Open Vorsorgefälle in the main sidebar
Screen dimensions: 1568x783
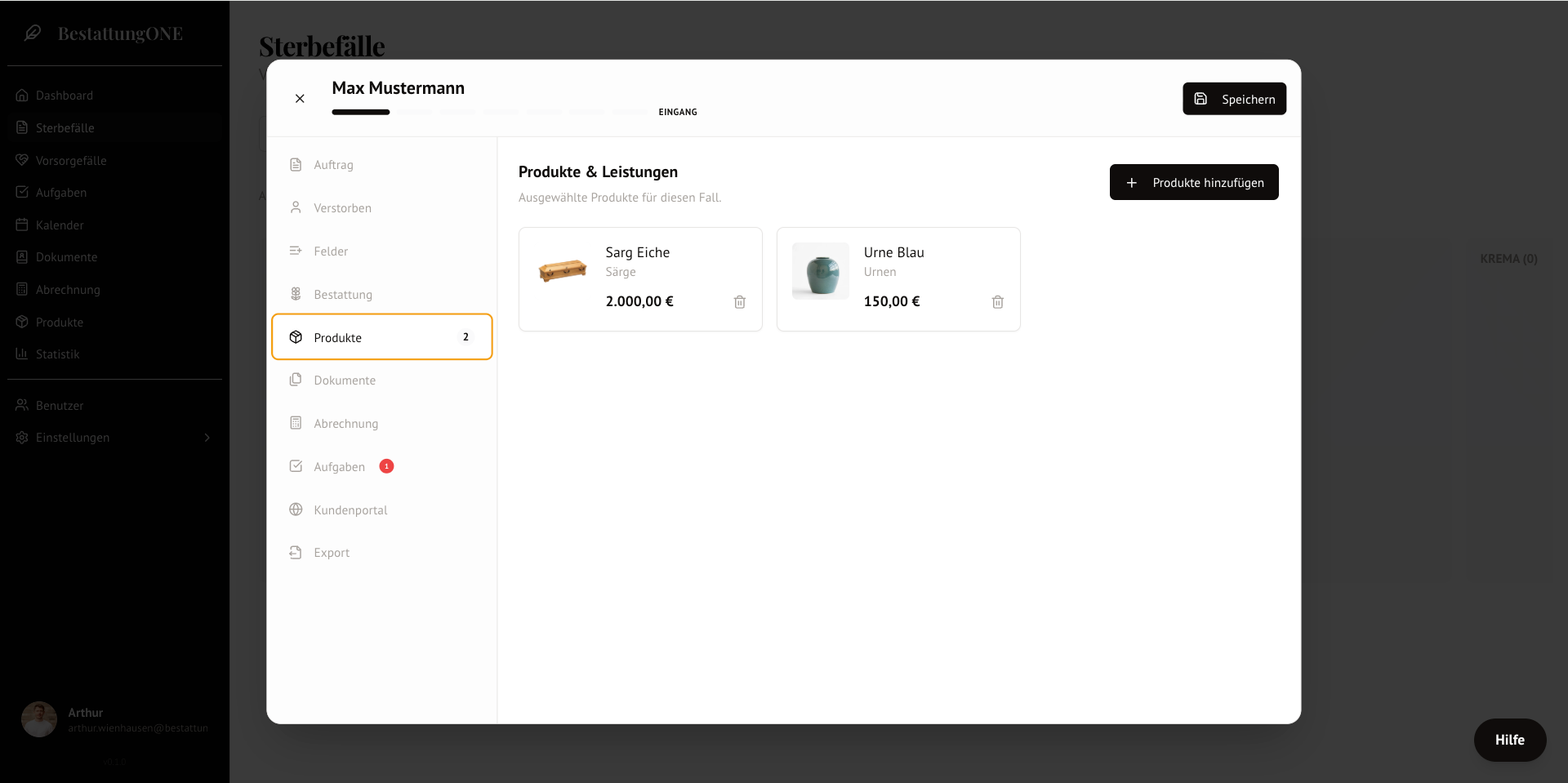click(114, 161)
